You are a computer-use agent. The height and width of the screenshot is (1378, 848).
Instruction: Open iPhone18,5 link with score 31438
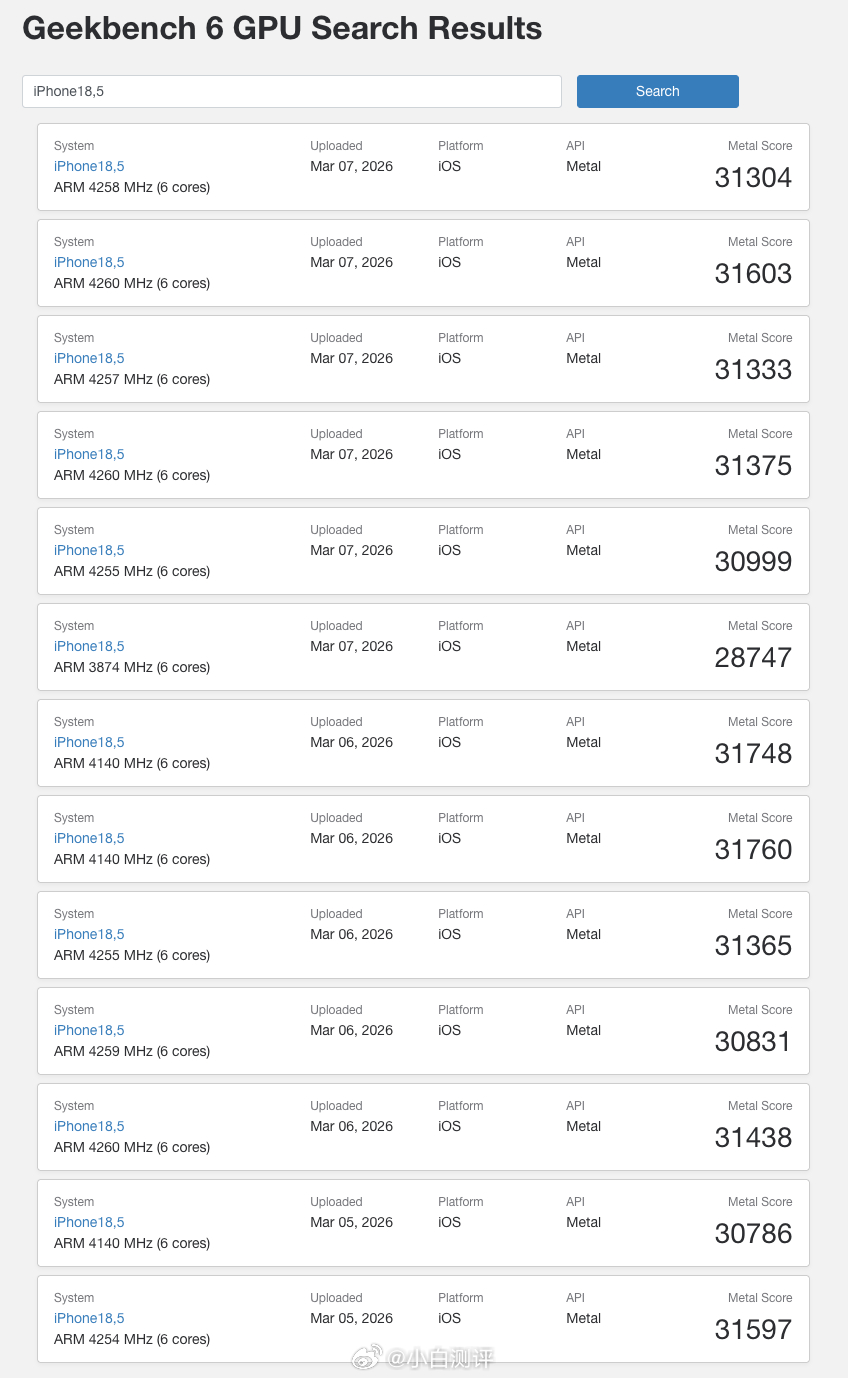click(89, 1126)
